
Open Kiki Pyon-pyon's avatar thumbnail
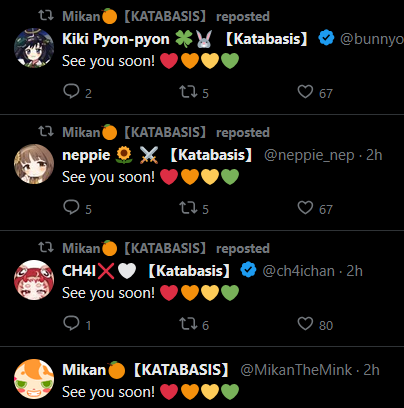[x=34, y=48]
